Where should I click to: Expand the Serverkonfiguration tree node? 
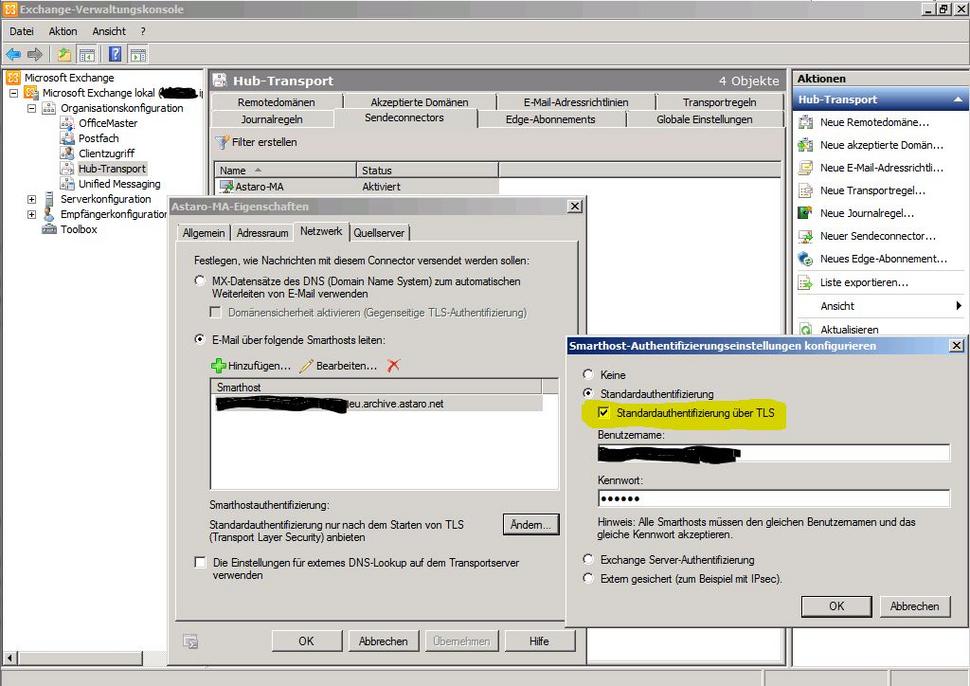(32, 199)
